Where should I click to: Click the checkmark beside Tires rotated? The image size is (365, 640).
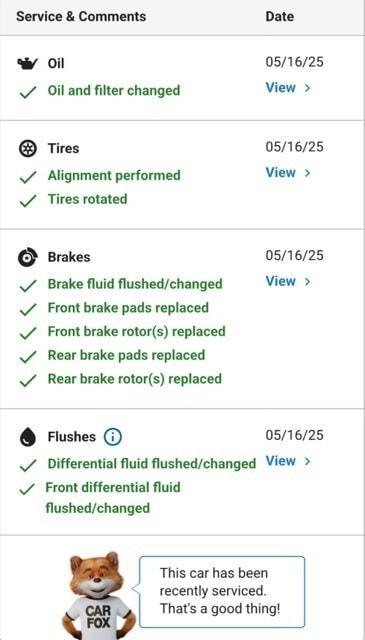pyautogui.click(x=28, y=201)
